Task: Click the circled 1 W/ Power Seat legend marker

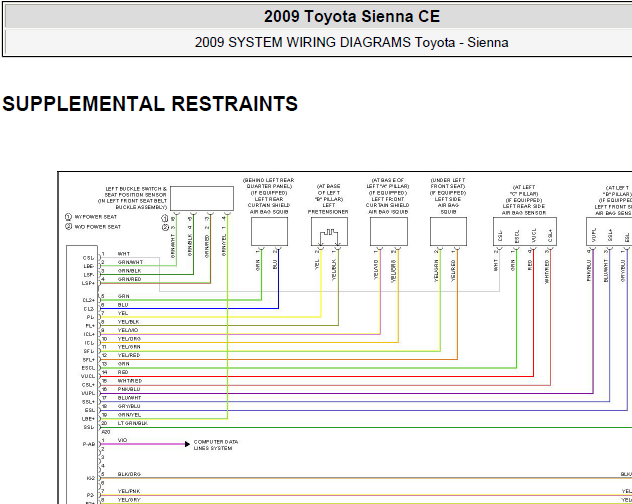Action: click(68, 217)
